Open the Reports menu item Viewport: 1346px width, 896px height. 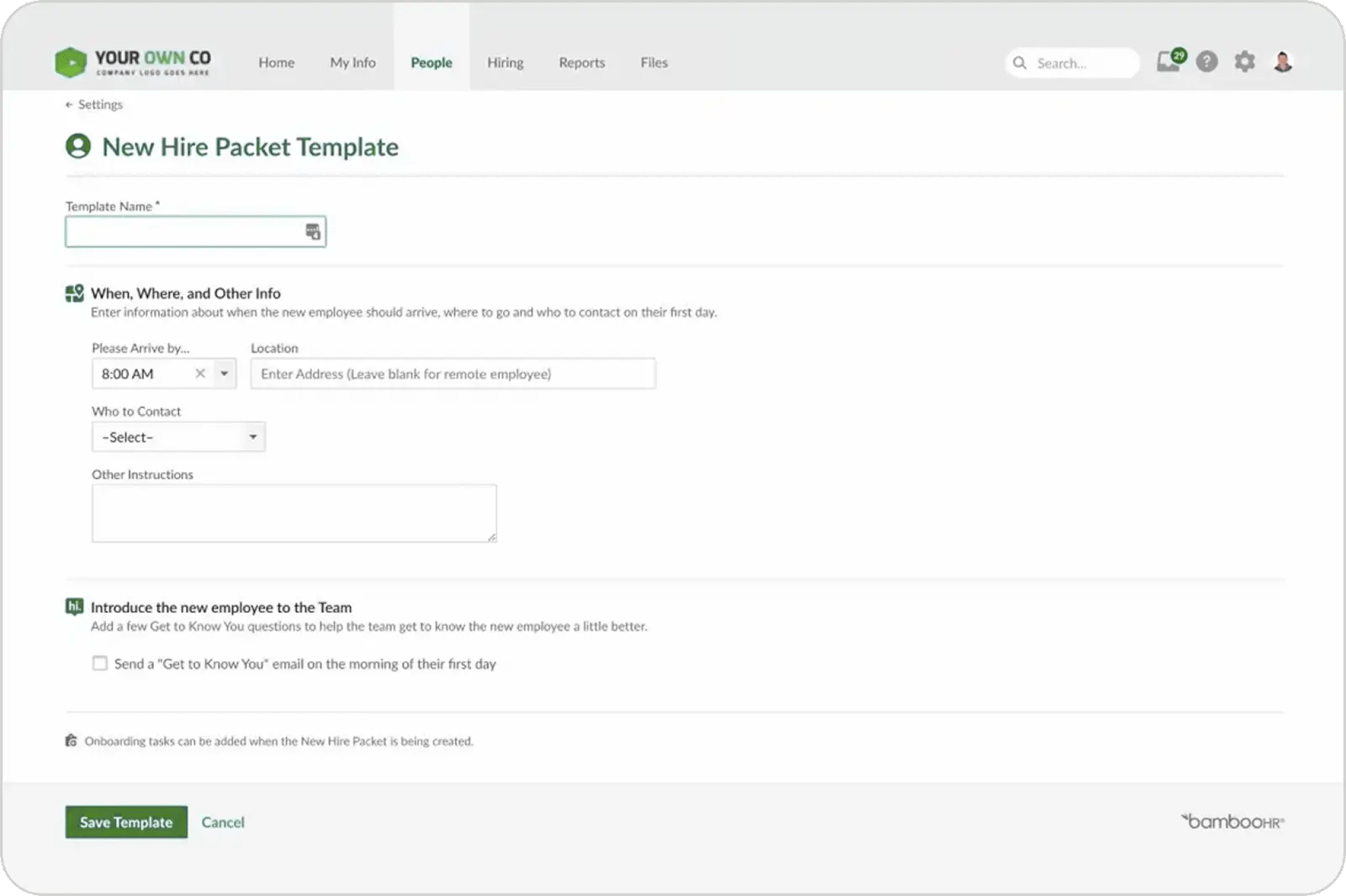(581, 62)
